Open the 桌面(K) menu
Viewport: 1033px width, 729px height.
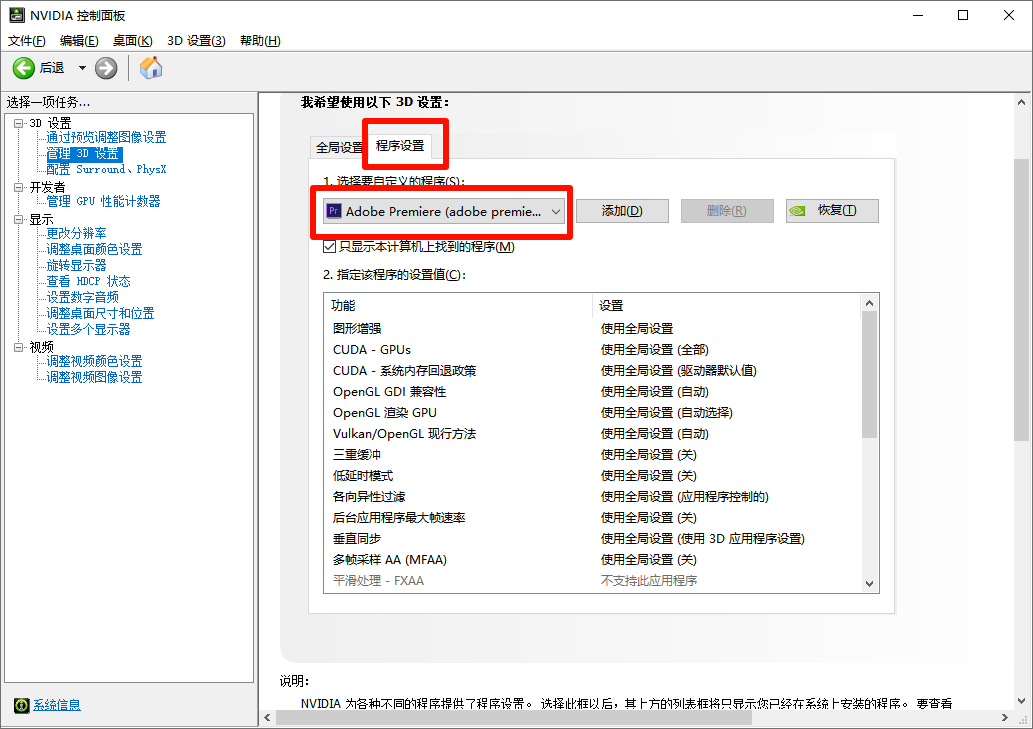pos(132,41)
